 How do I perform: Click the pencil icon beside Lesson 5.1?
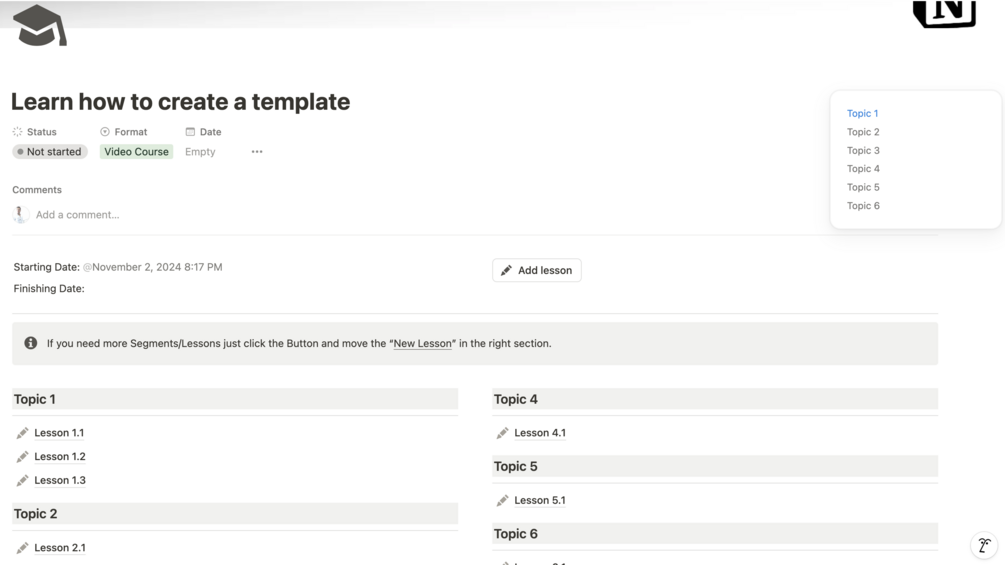point(502,501)
